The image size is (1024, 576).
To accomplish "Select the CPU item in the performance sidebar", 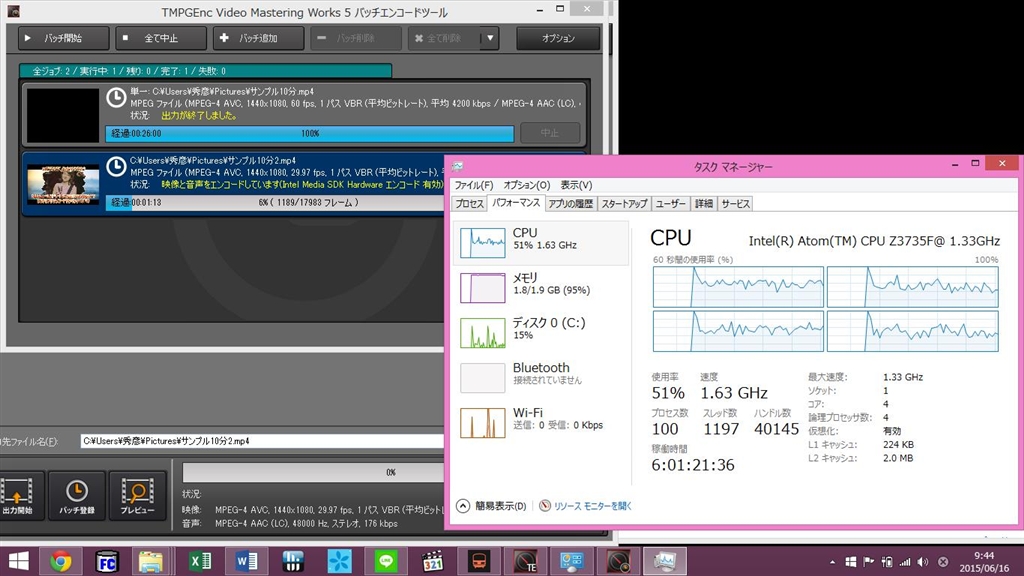I will (541, 242).
